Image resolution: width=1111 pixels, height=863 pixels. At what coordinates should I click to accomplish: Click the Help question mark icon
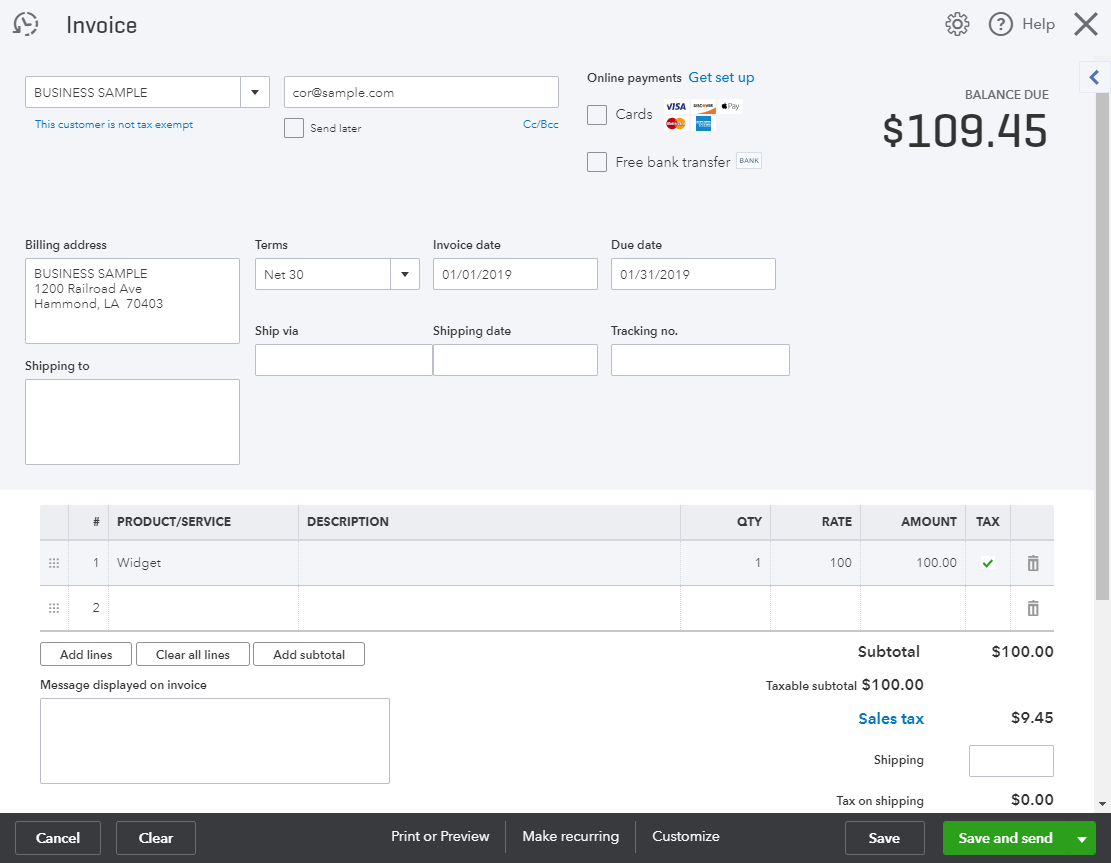click(1000, 23)
